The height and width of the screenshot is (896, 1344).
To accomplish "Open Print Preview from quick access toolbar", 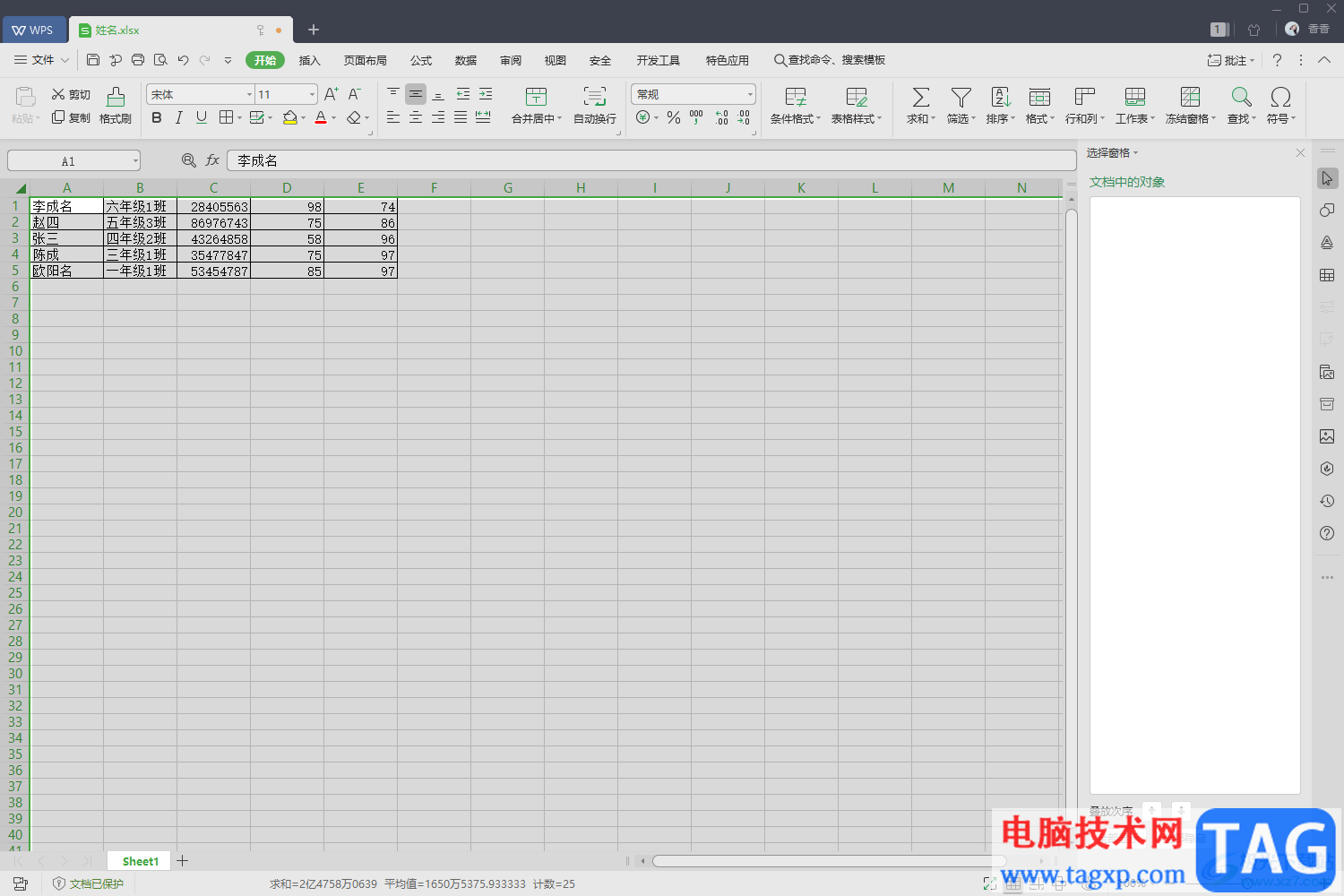I will 160,60.
